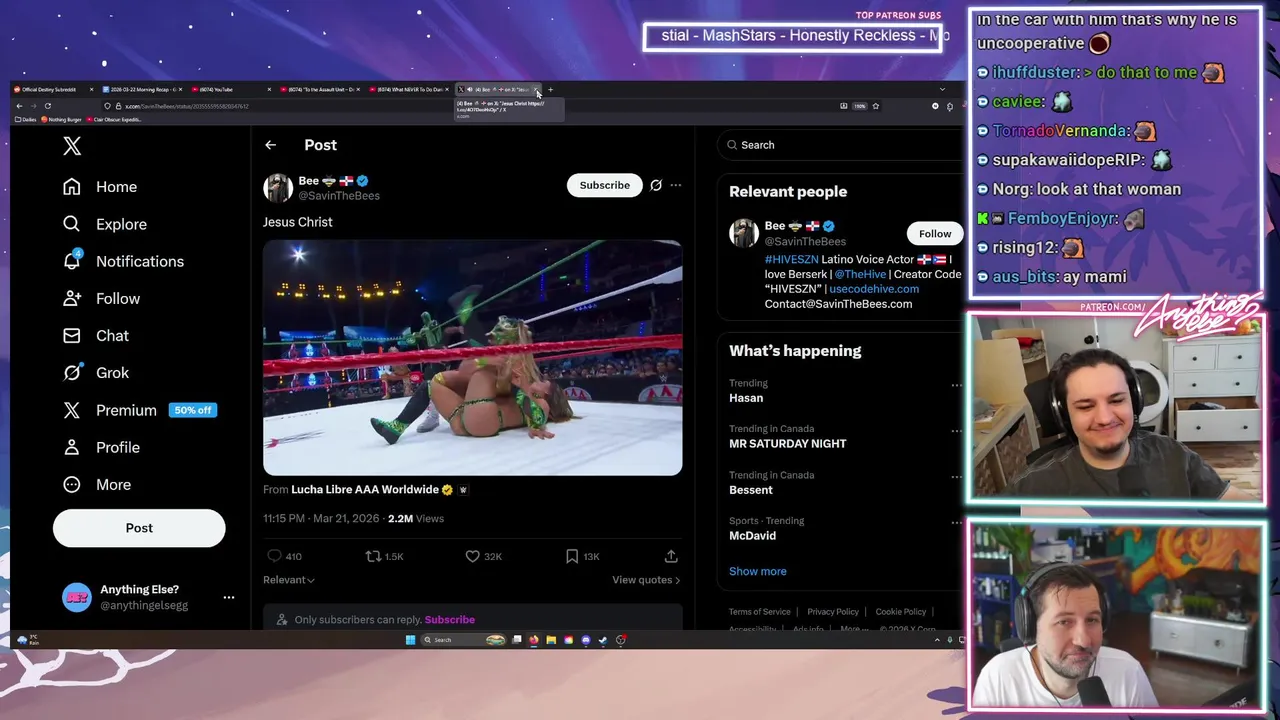Follow Bee in Relevant people

coord(935,234)
